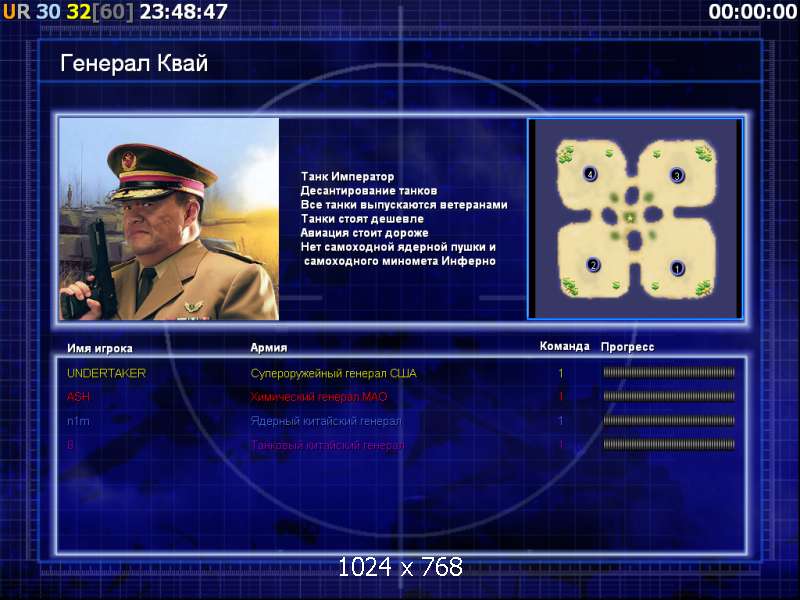800x600 pixels.
Task: Click 'Все танки выпускаются ветеранами' text
Action: (x=404, y=205)
